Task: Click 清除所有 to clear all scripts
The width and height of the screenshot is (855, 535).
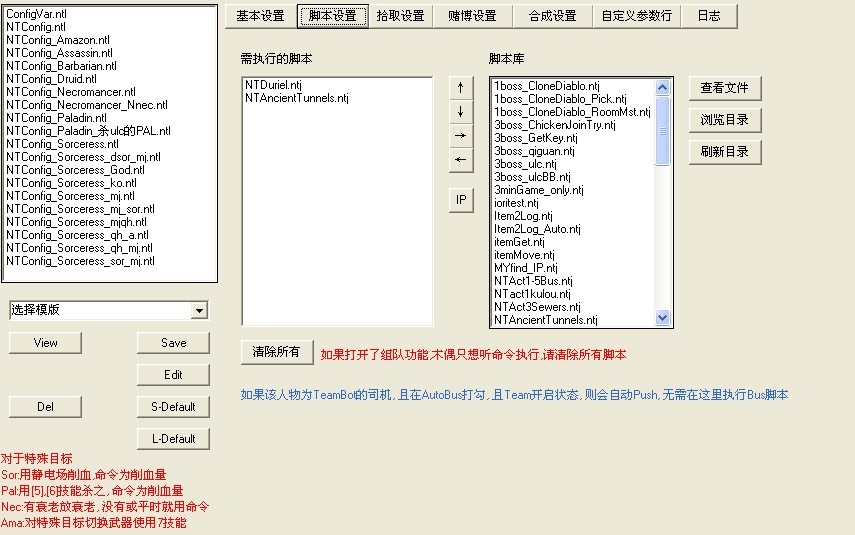Action: [277, 352]
